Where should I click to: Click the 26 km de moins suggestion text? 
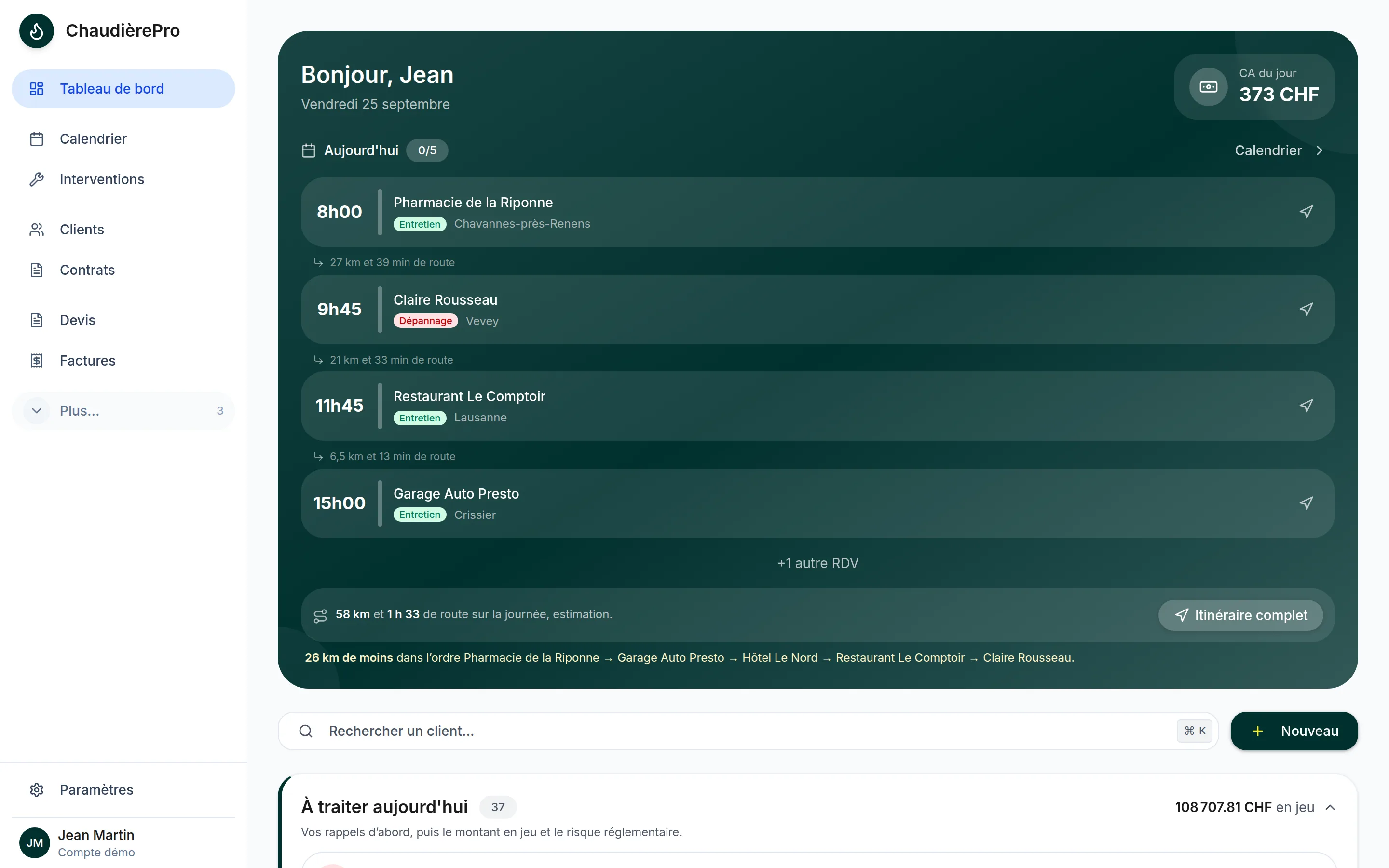(x=689, y=658)
